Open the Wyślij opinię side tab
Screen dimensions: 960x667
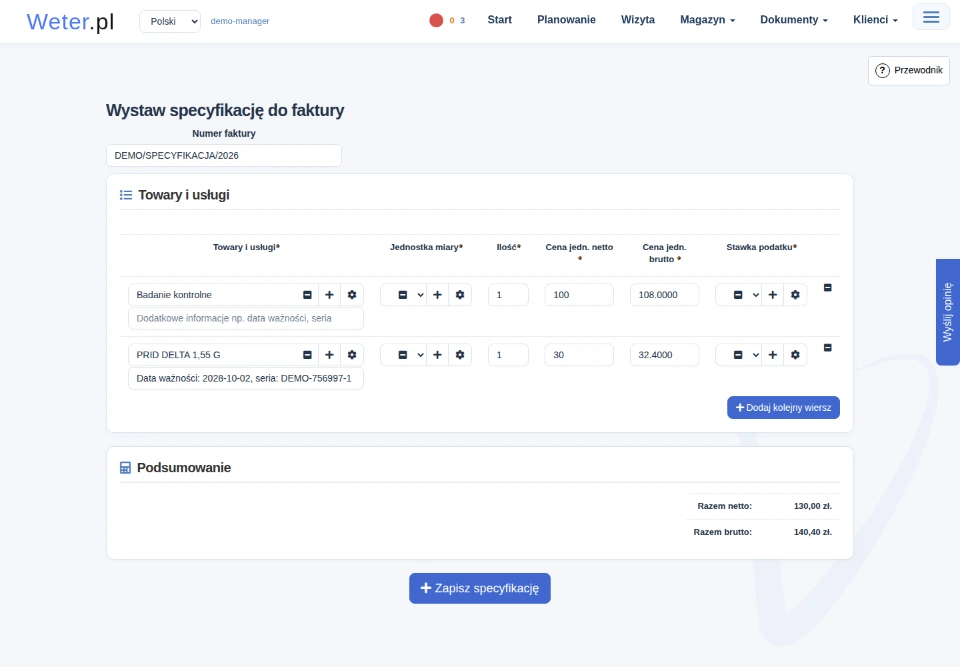[x=948, y=312]
